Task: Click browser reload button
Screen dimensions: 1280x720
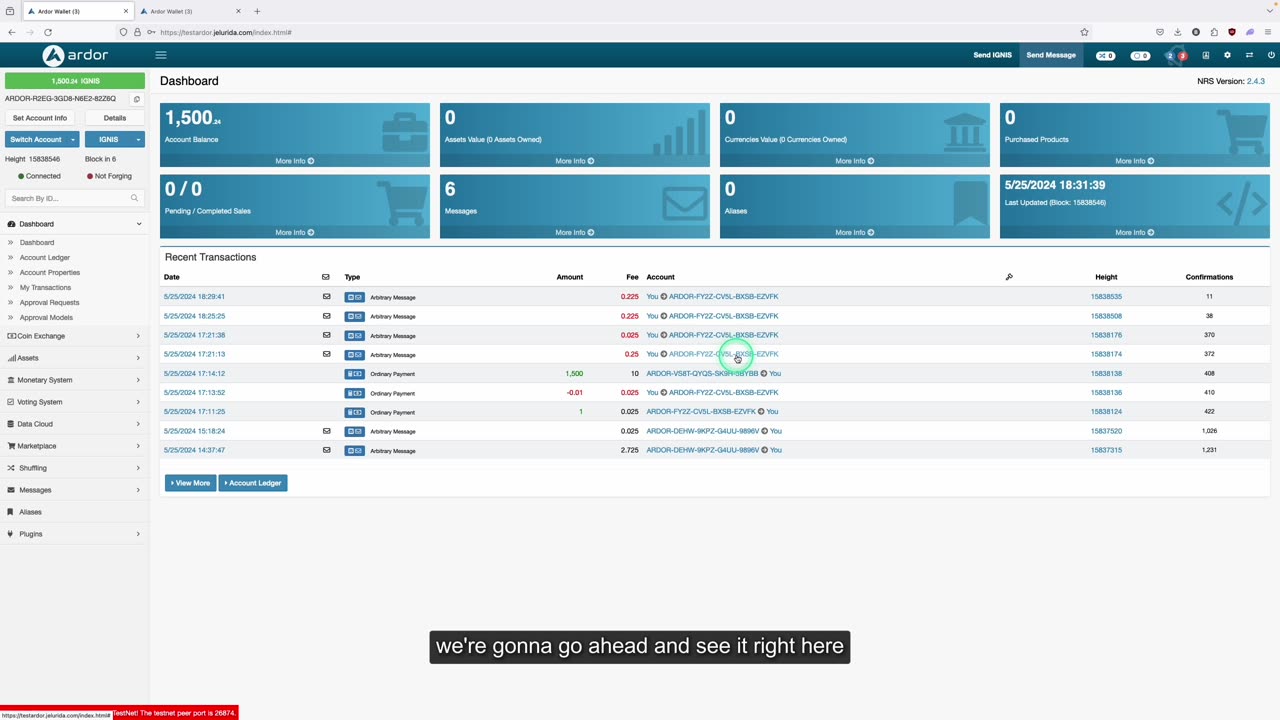Action: click(x=47, y=32)
